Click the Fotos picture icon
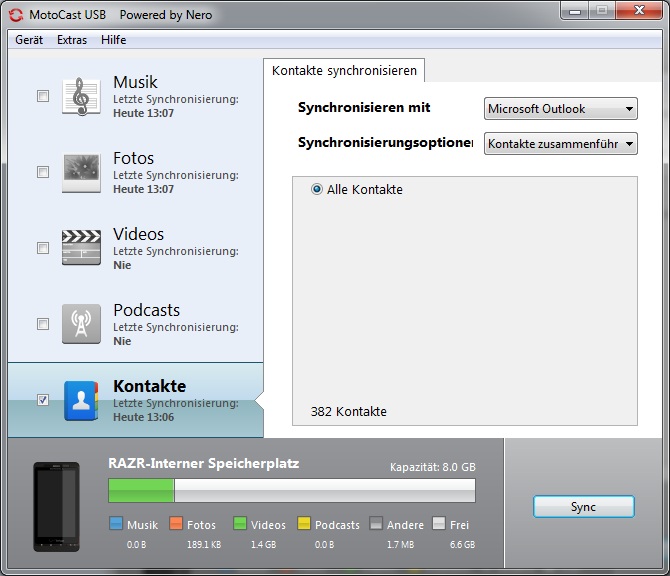The width and height of the screenshot is (670, 576). pyautogui.click(x=81, y=172)
